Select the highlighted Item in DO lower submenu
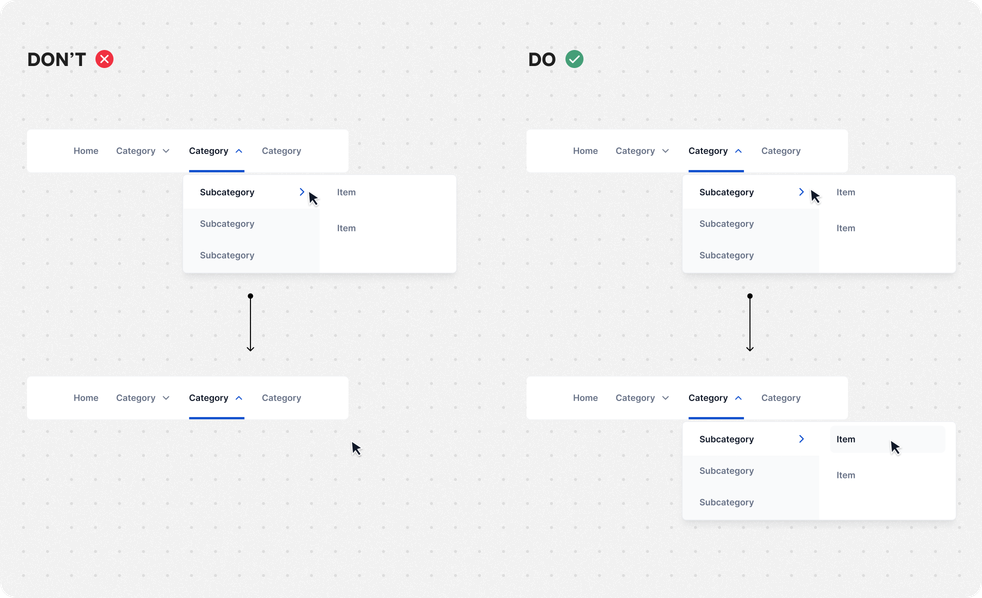982x598 pixels. (846, 439)
